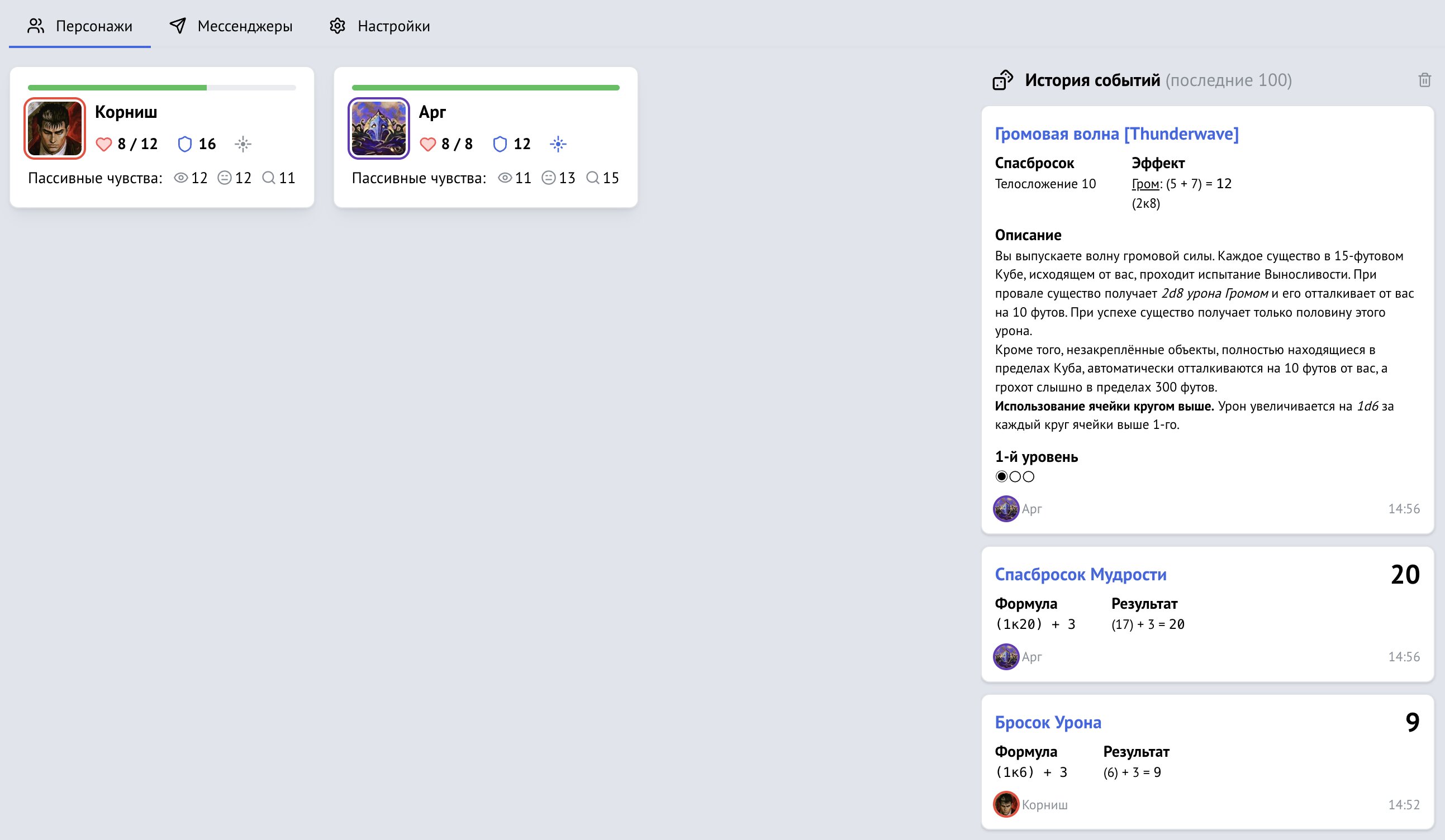Click Корниш's inspiration sparkle icon

point(243,144)
